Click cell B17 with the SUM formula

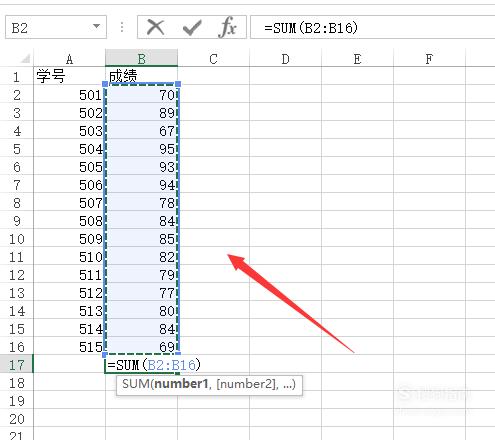[142, 365]
